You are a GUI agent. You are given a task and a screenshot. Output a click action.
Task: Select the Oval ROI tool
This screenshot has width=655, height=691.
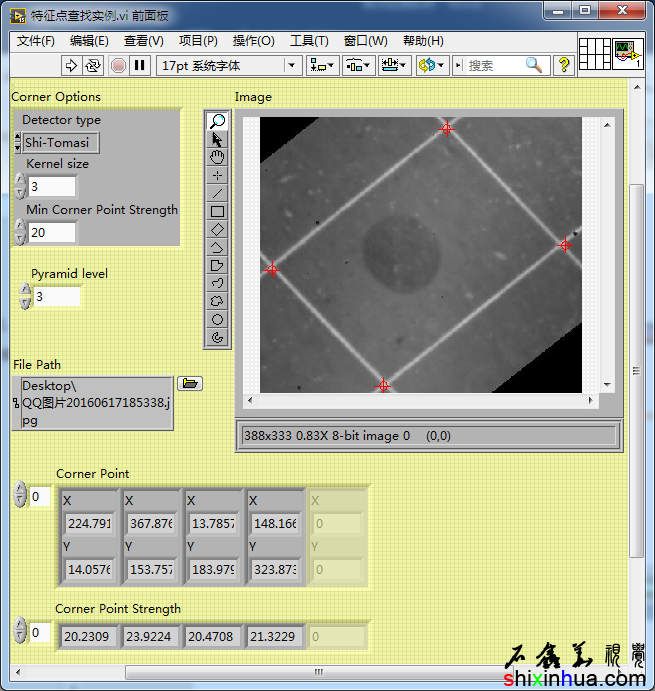click(217, 319)
